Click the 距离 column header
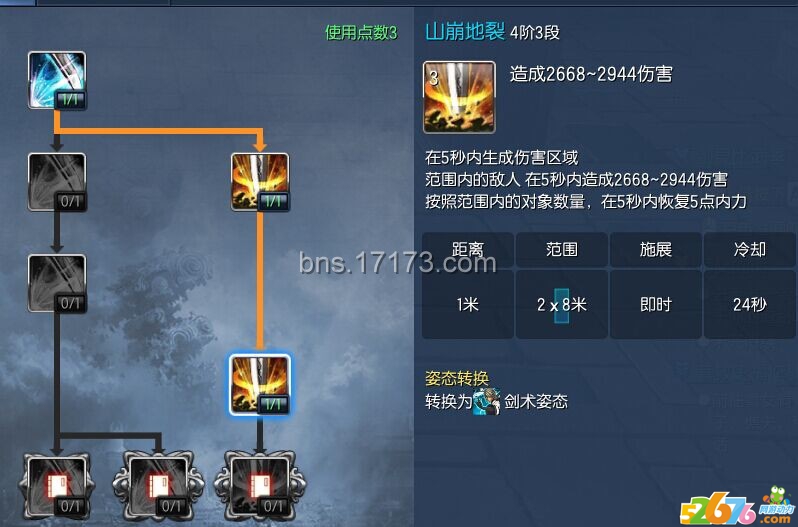 tap(468, 249)
